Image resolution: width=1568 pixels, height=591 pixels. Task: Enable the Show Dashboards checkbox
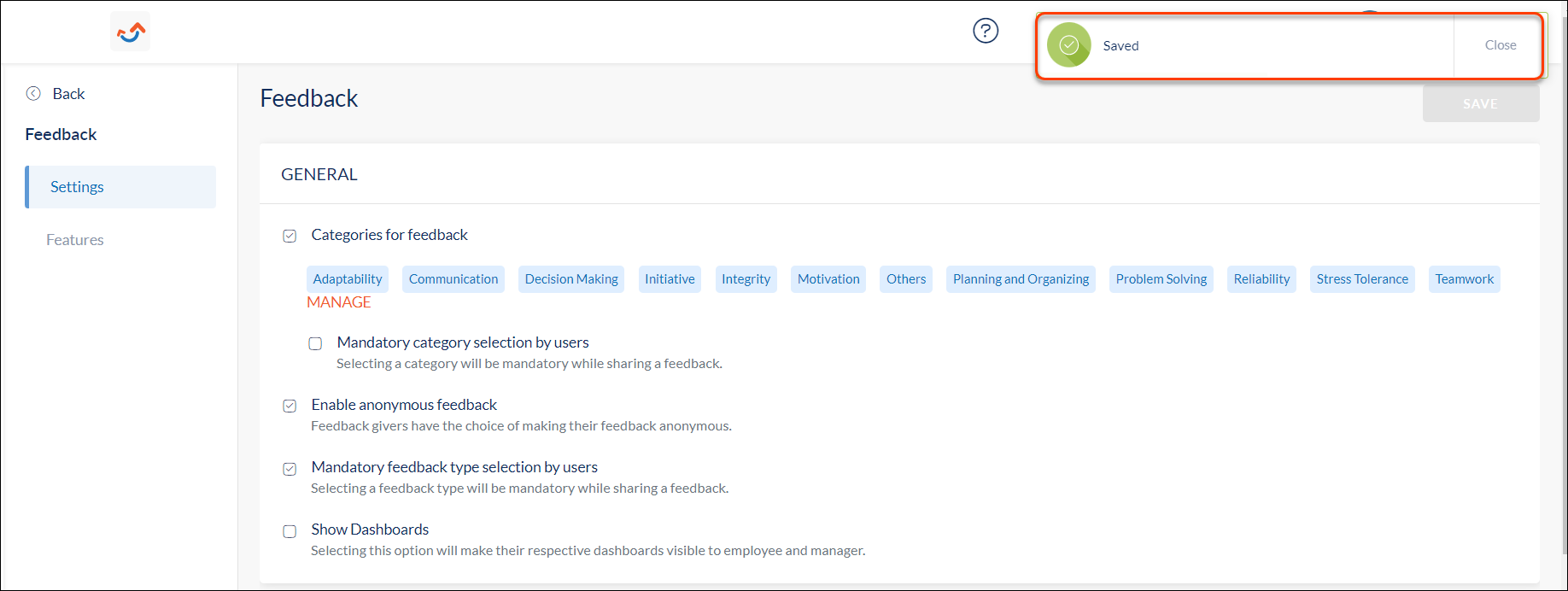(290, 531)
